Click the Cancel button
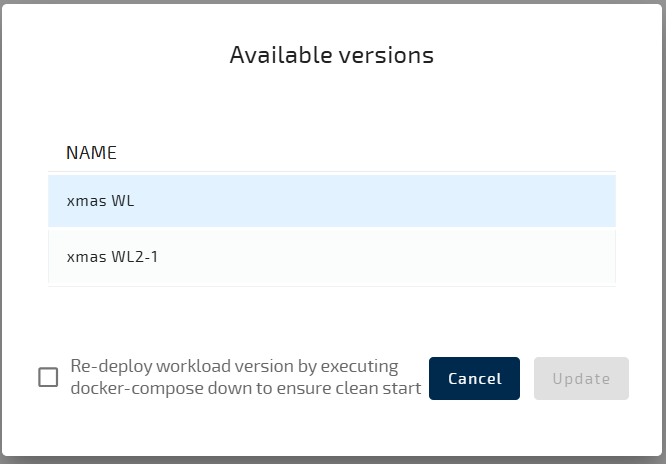Viewport: 666px width, 464px height. pos(474,378)
